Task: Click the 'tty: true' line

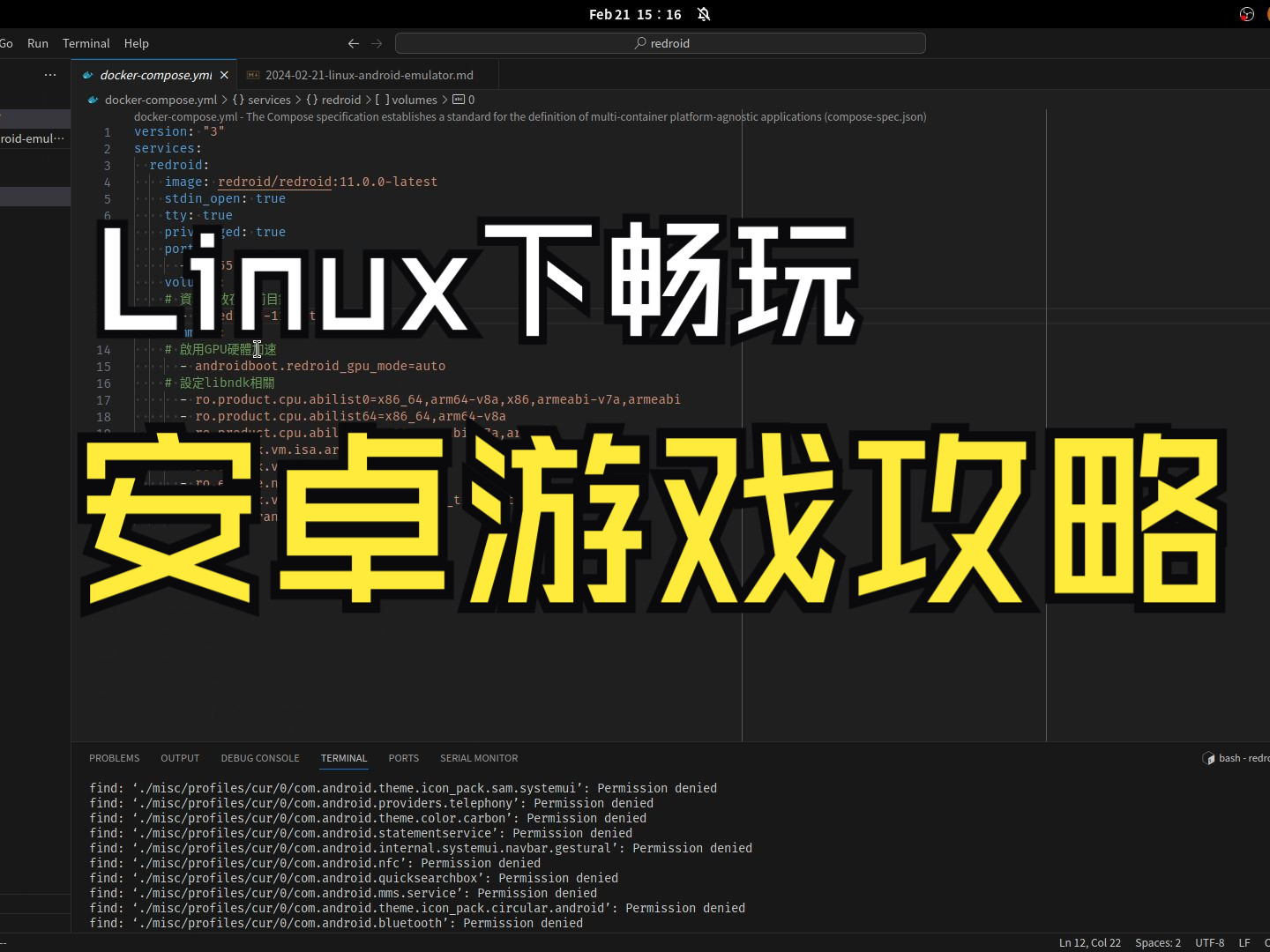Action: [198, 215]
